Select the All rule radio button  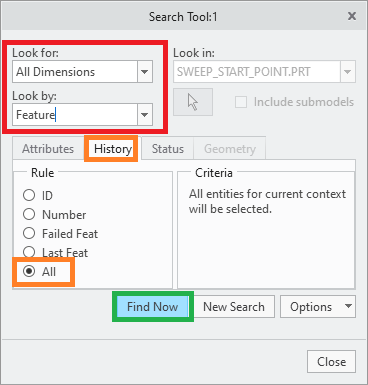(x=29, y=271)
